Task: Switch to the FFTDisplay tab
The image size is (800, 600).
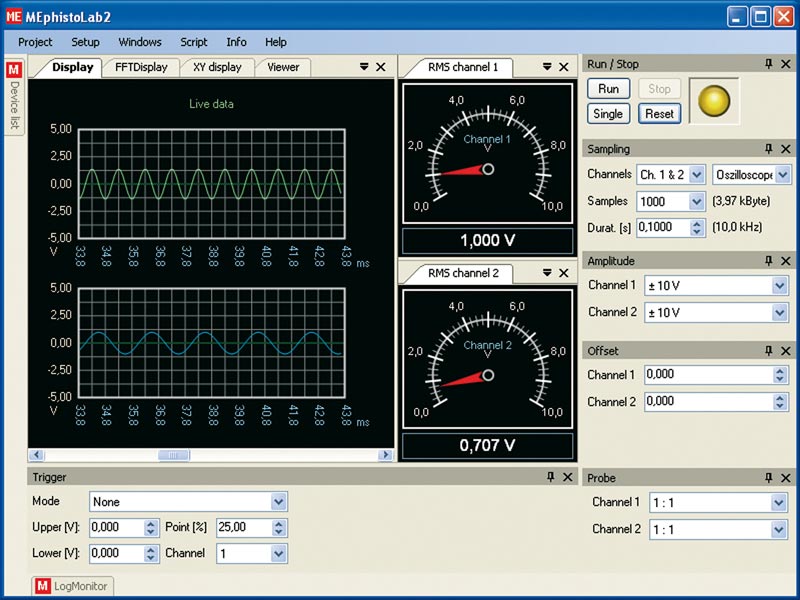Action: [x=141, y=67]
